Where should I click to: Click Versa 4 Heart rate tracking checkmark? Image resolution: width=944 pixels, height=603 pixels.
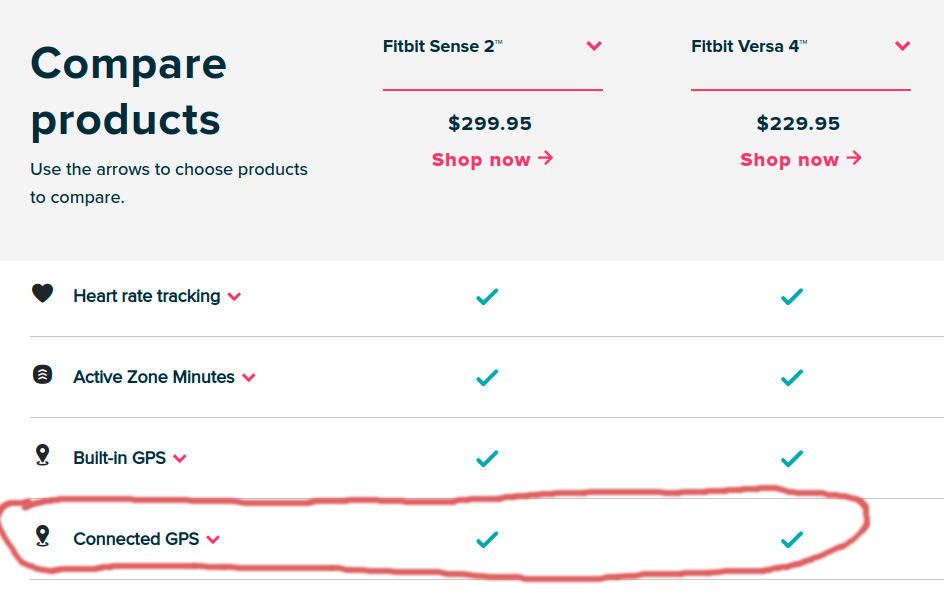pos(792,296)
